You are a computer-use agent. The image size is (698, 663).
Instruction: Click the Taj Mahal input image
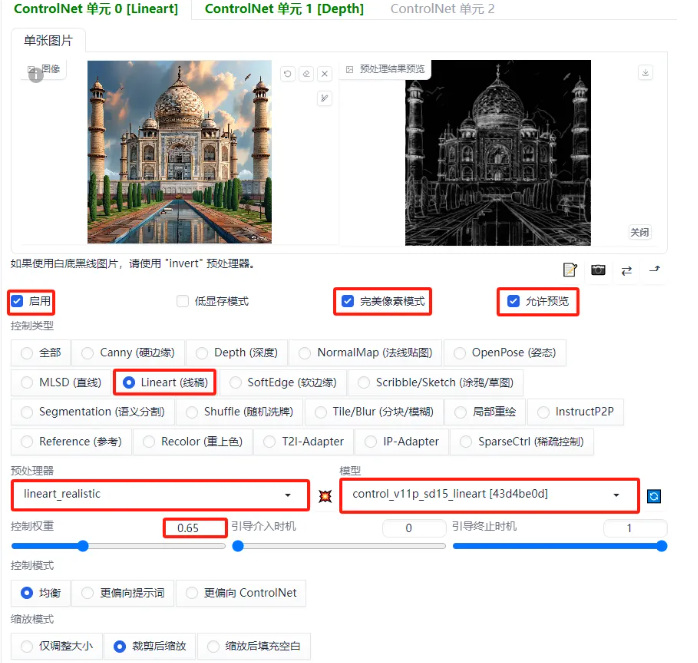[x=179, y=152]
